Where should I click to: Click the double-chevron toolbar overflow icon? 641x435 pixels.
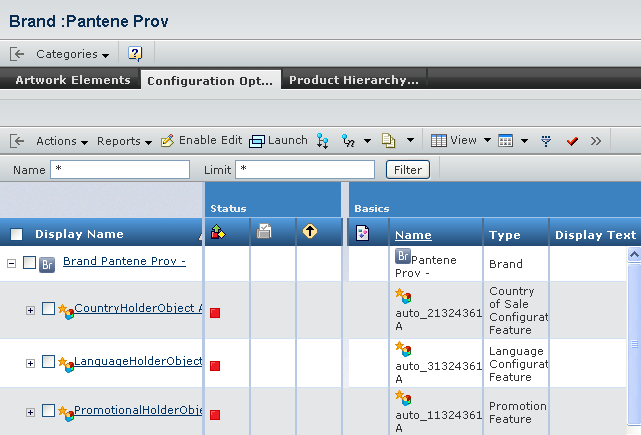pyautogui.click(x=596, y=141)
